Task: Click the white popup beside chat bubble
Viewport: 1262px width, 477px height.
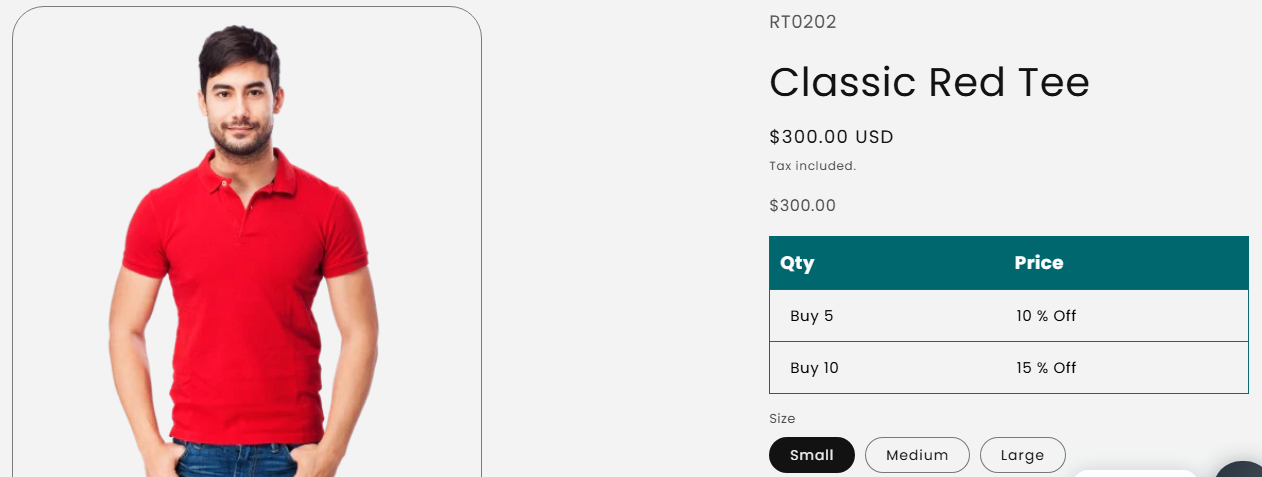Action: (1135, 473)
